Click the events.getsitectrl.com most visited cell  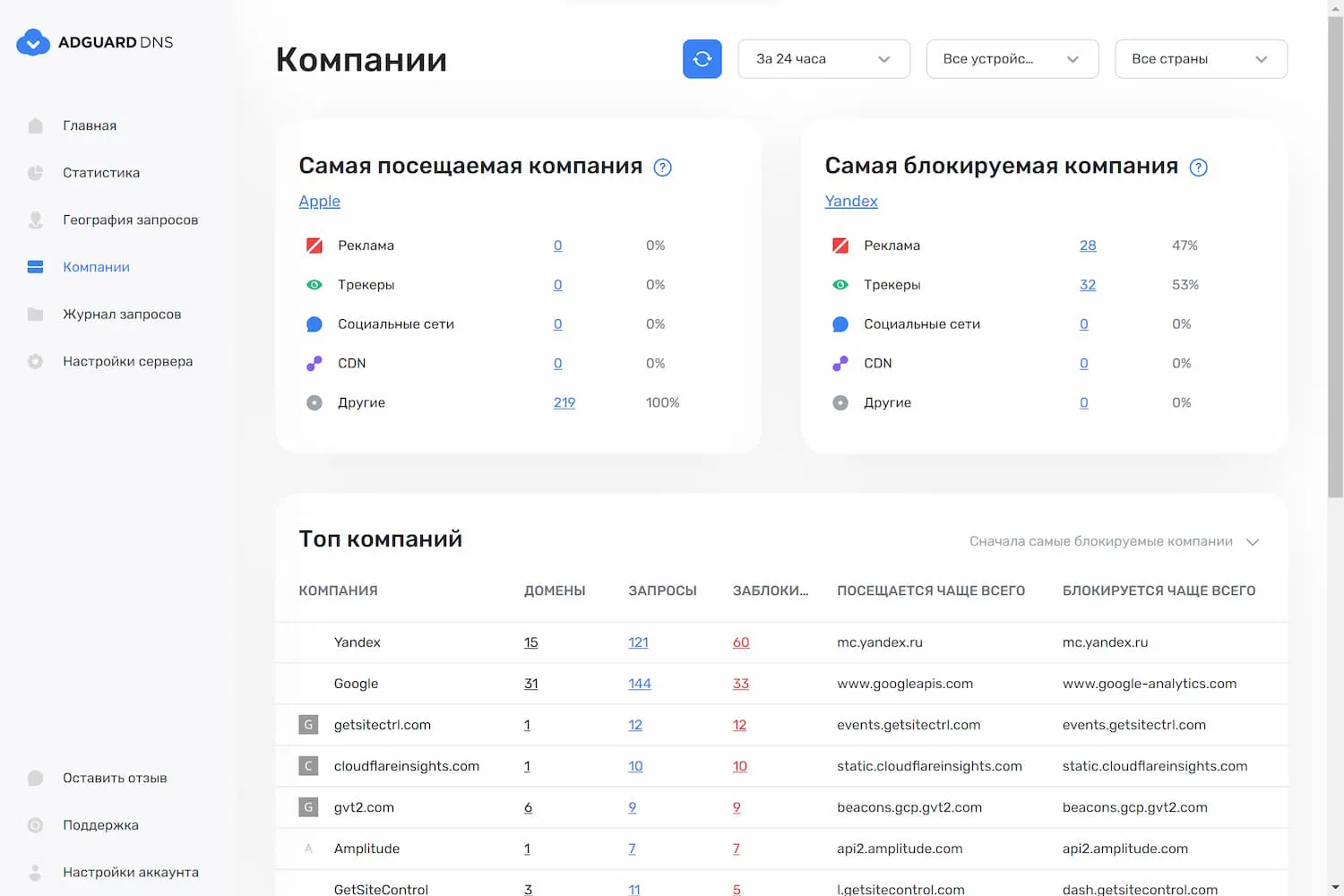[909, 725]
